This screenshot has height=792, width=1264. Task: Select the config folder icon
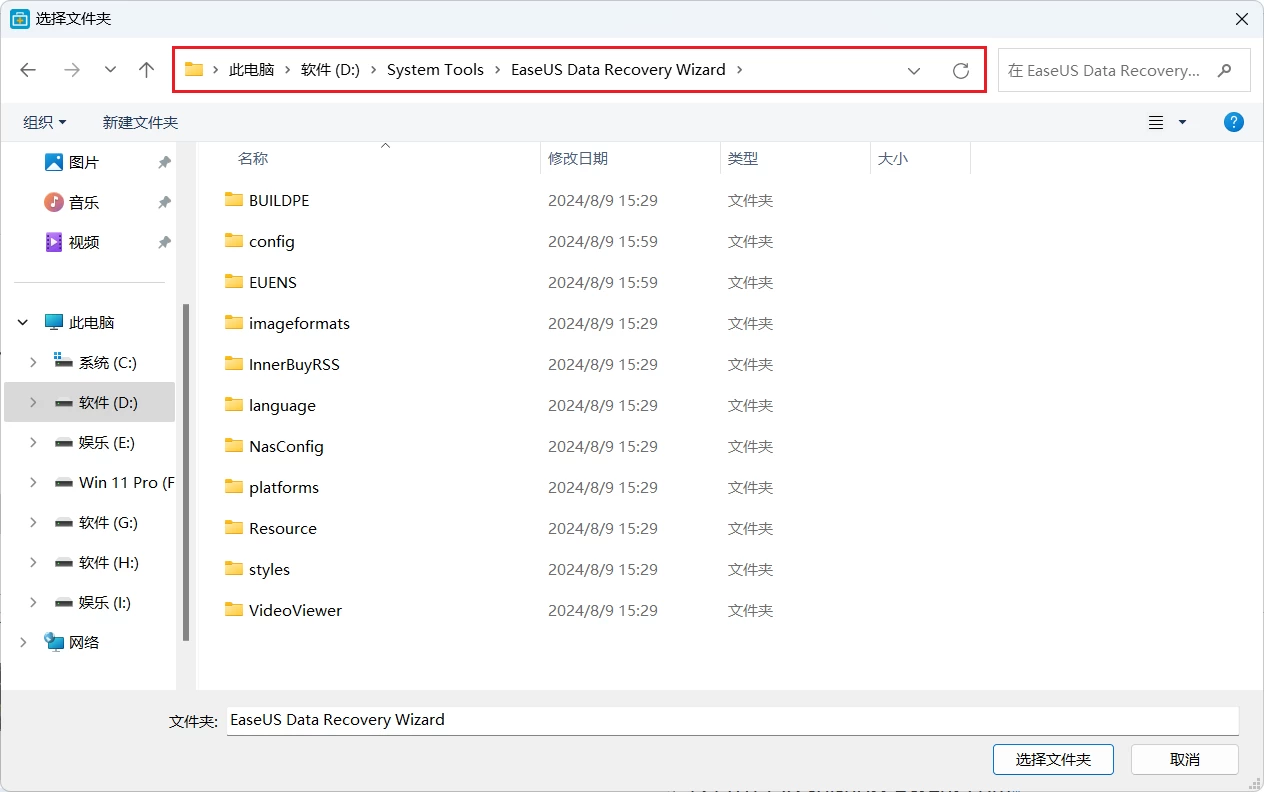pos(234,241)
